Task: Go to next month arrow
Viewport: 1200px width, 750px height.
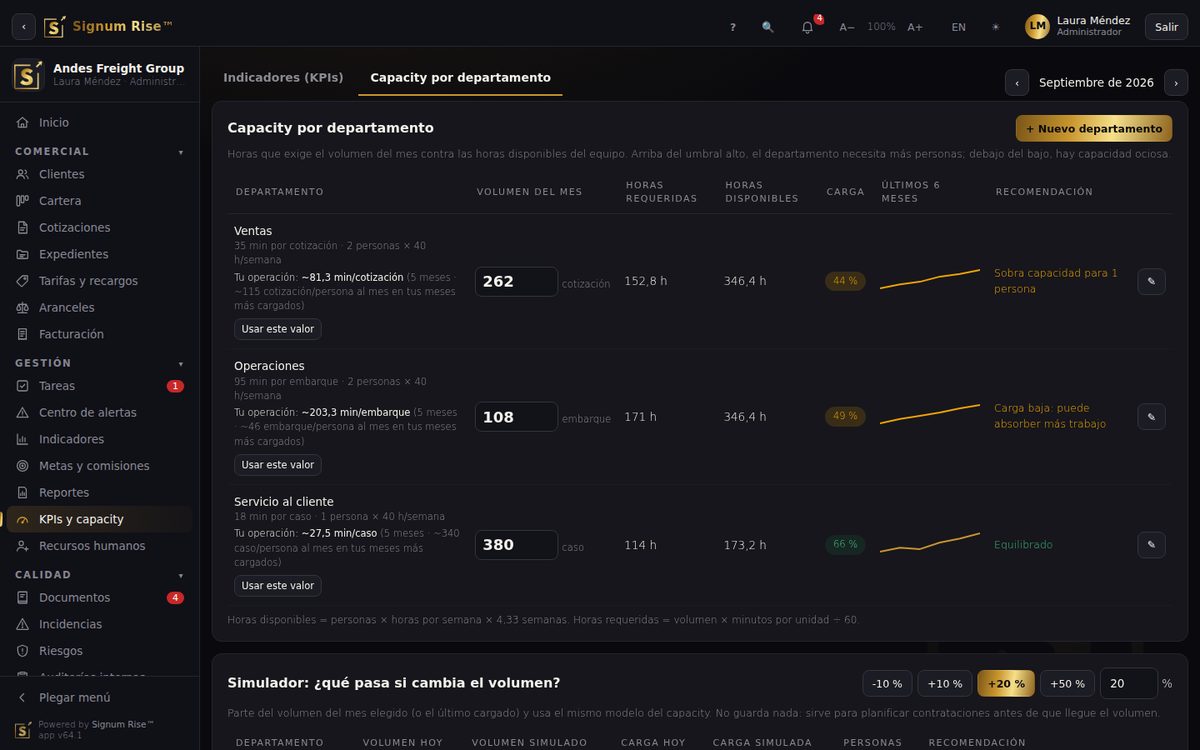Action: click(x=1176, y=83)
